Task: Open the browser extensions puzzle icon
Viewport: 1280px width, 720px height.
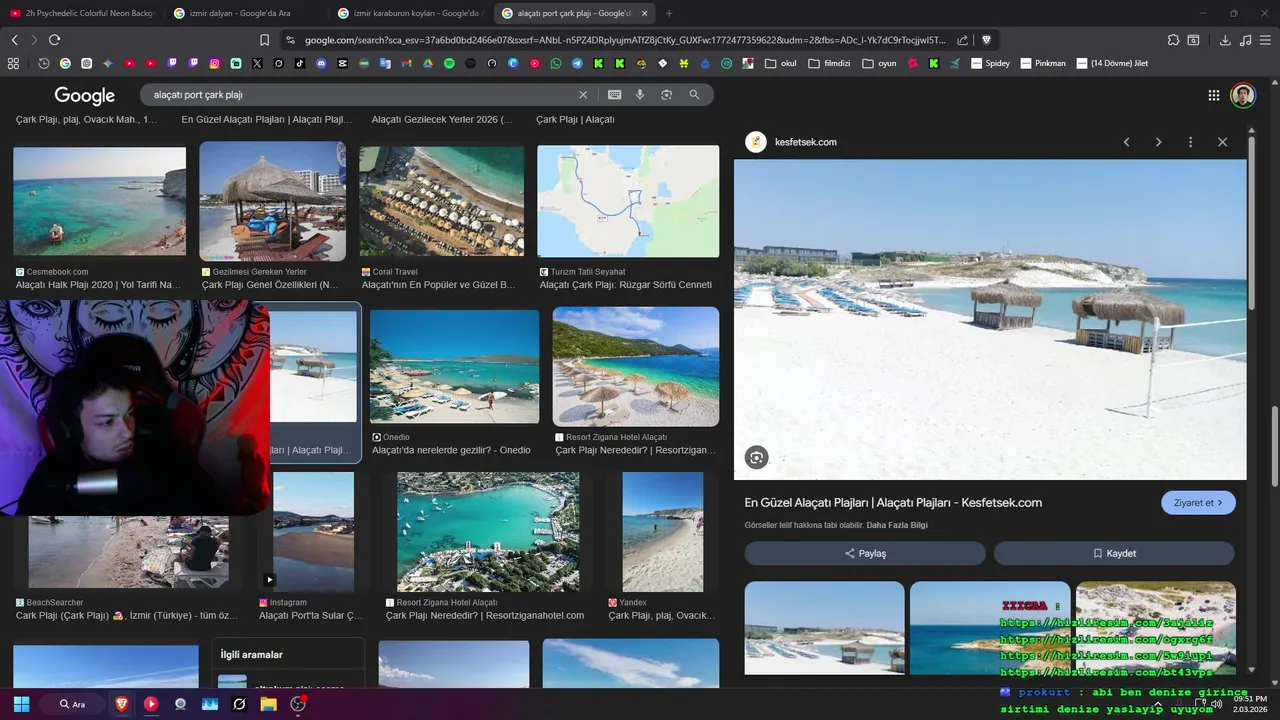Action: pos(1173,40)
